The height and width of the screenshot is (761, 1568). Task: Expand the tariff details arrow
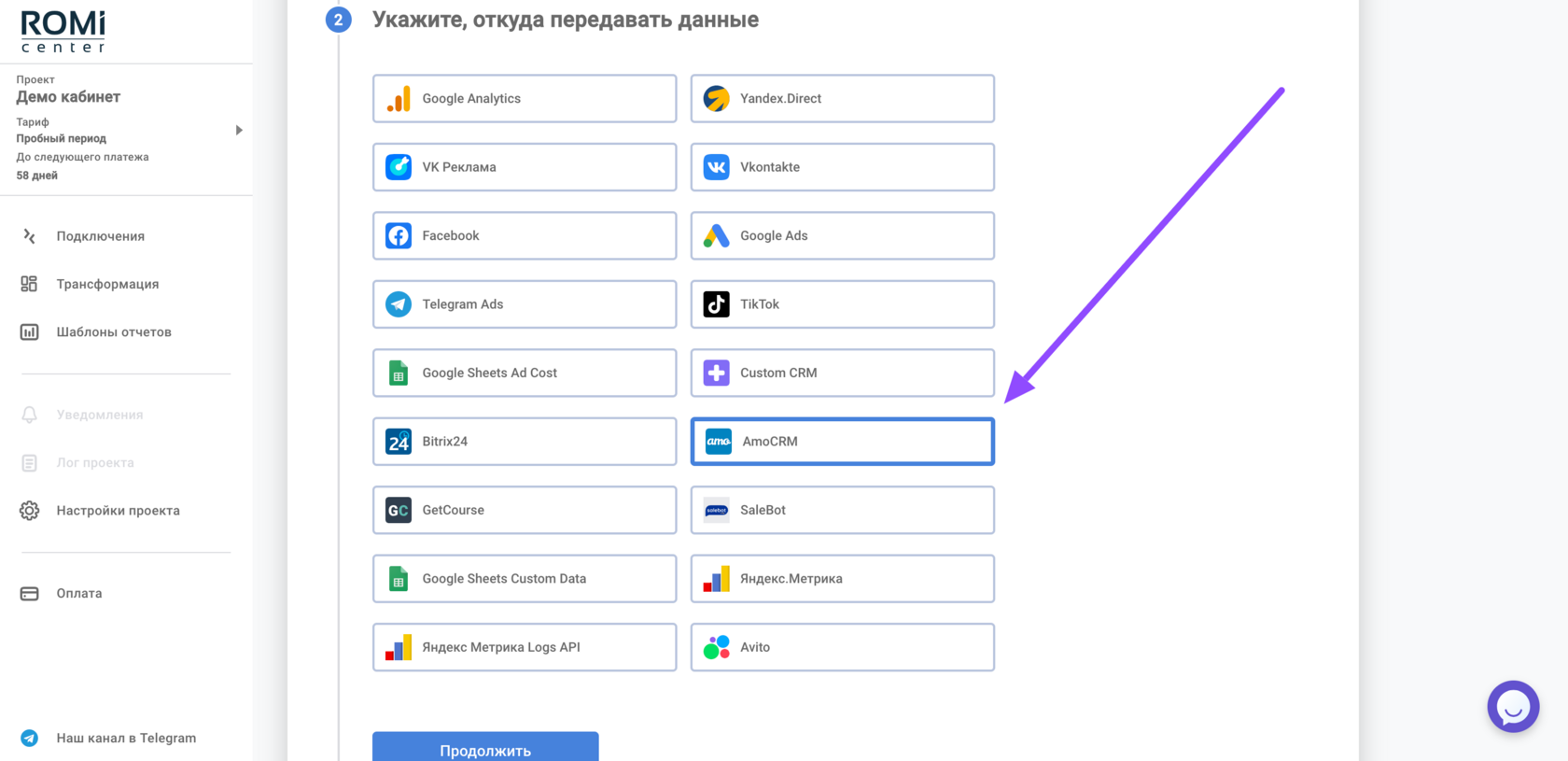[239, 131]
